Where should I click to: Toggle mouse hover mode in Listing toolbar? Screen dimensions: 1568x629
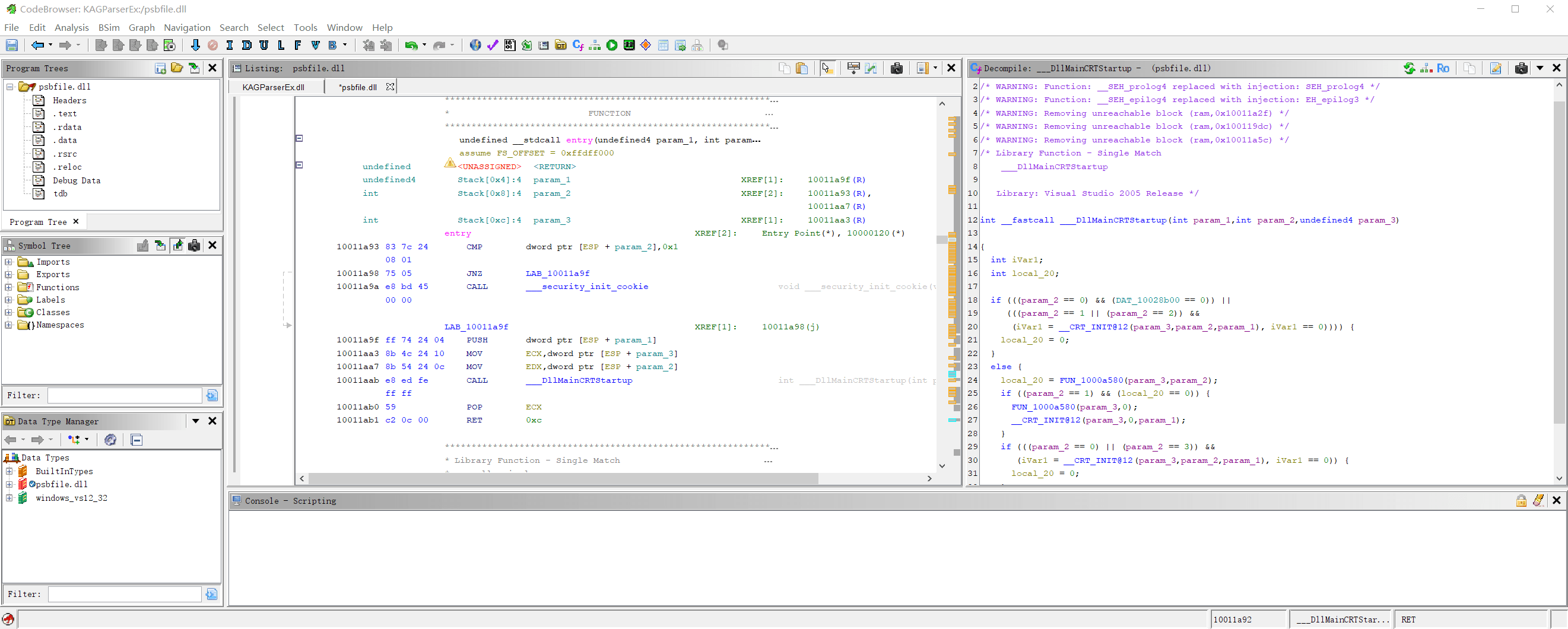point(827,68)
